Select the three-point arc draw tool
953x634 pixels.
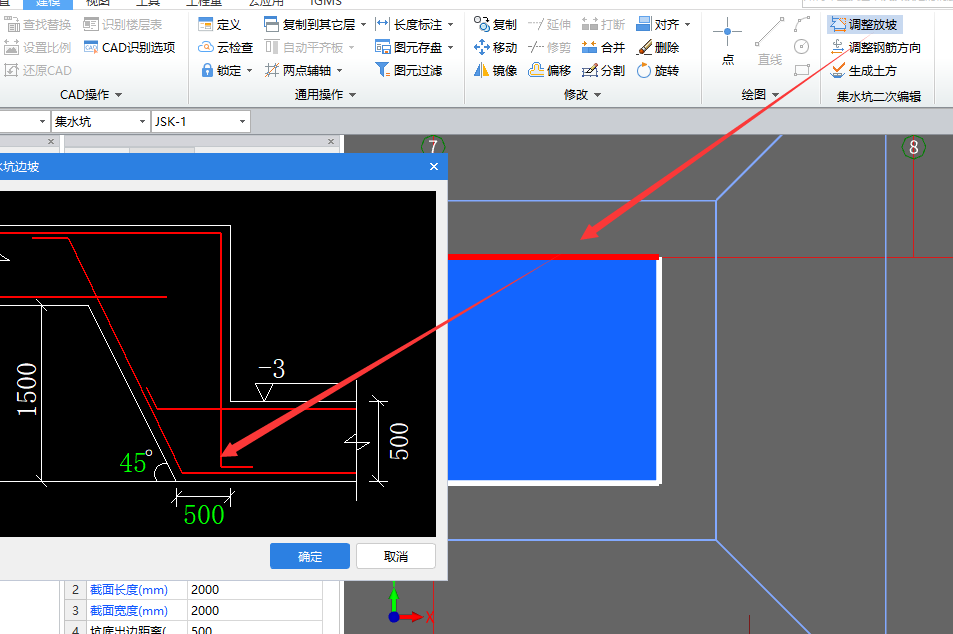(x=802, y=24)
